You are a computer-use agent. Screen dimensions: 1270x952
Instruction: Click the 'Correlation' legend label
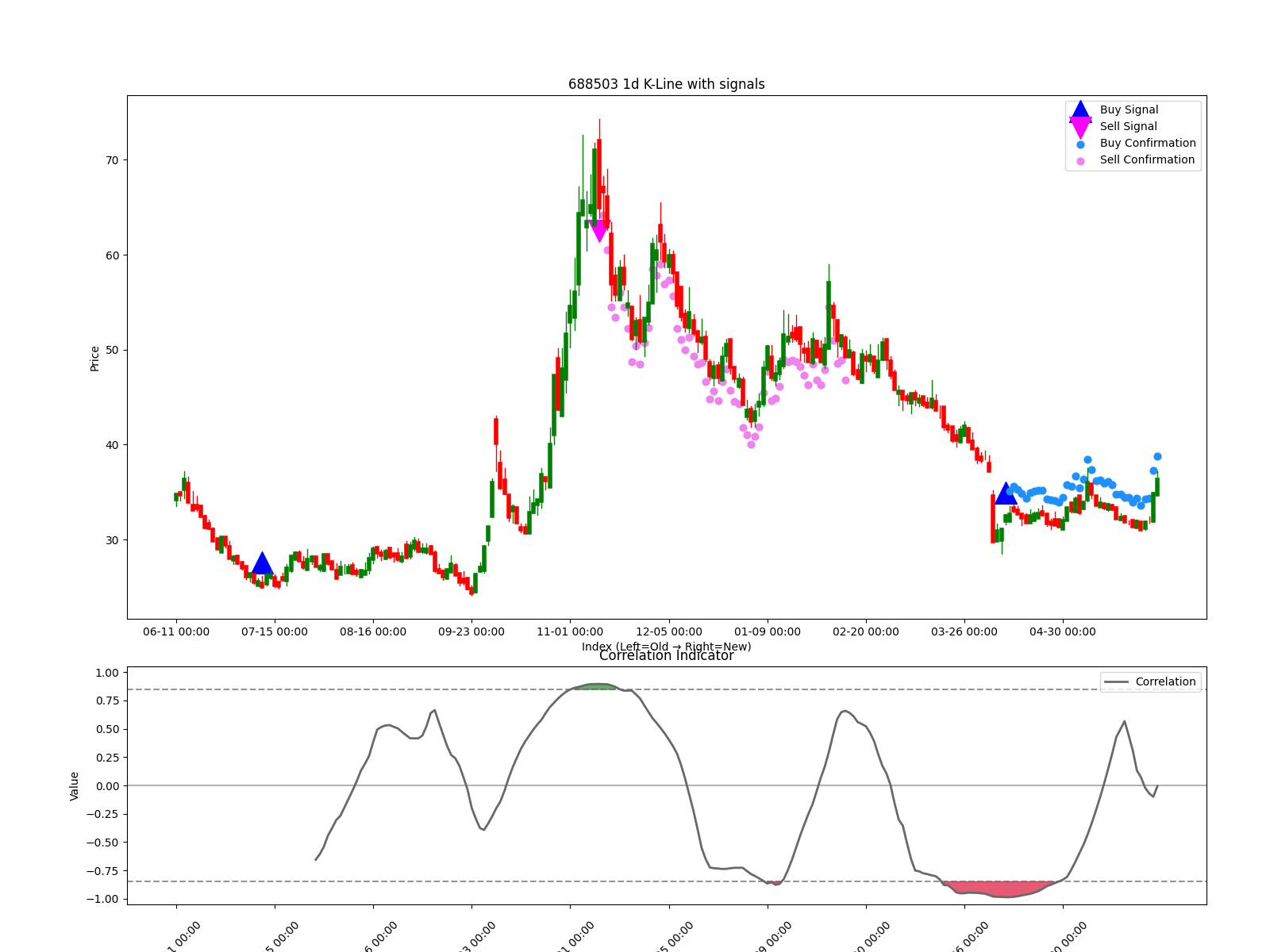[x=1165, y=682]
